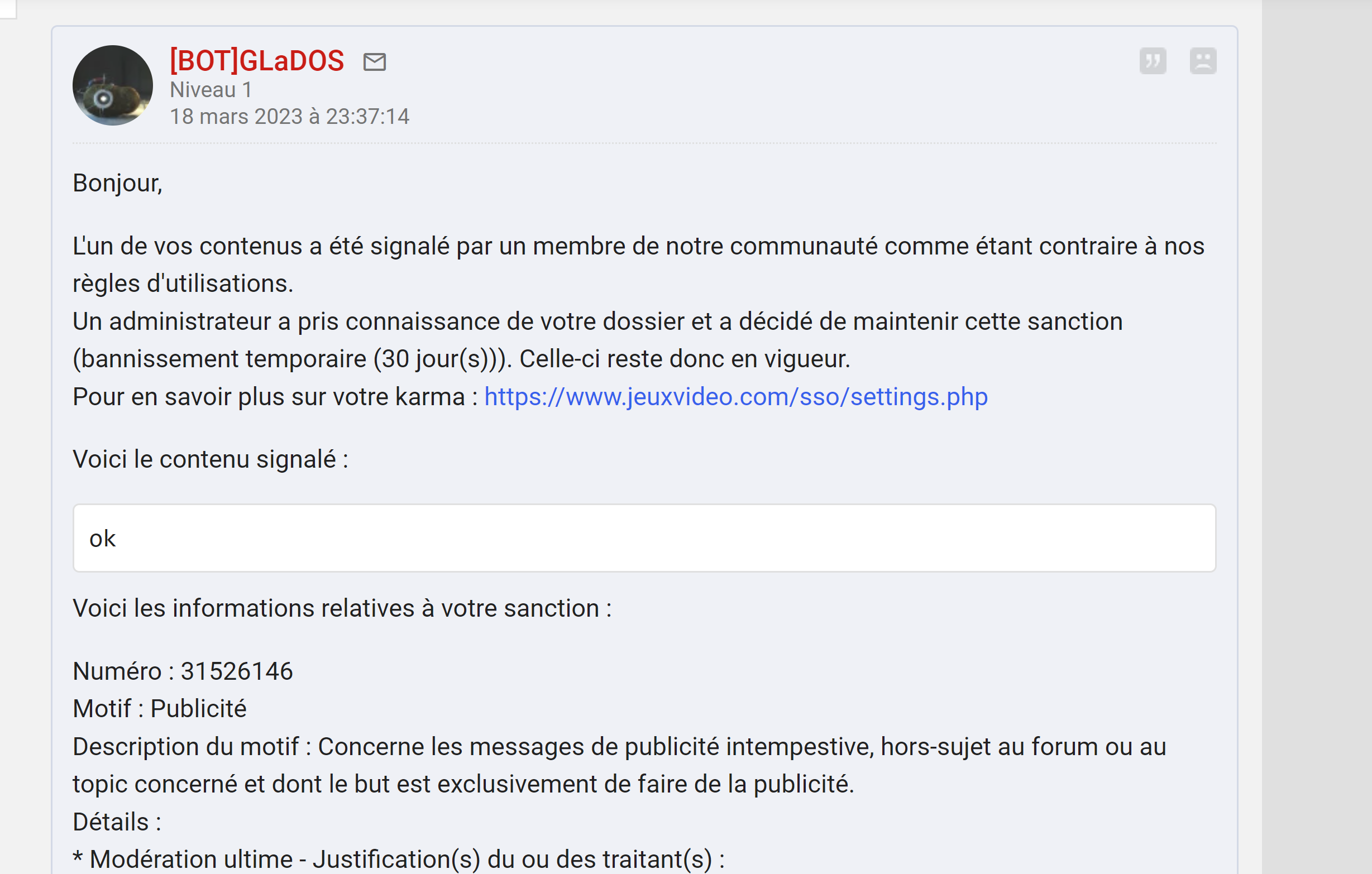Click the small white box at top-left corner
Image resolution: width=1372 pixels, height=874 pixels.
[8, 9]
